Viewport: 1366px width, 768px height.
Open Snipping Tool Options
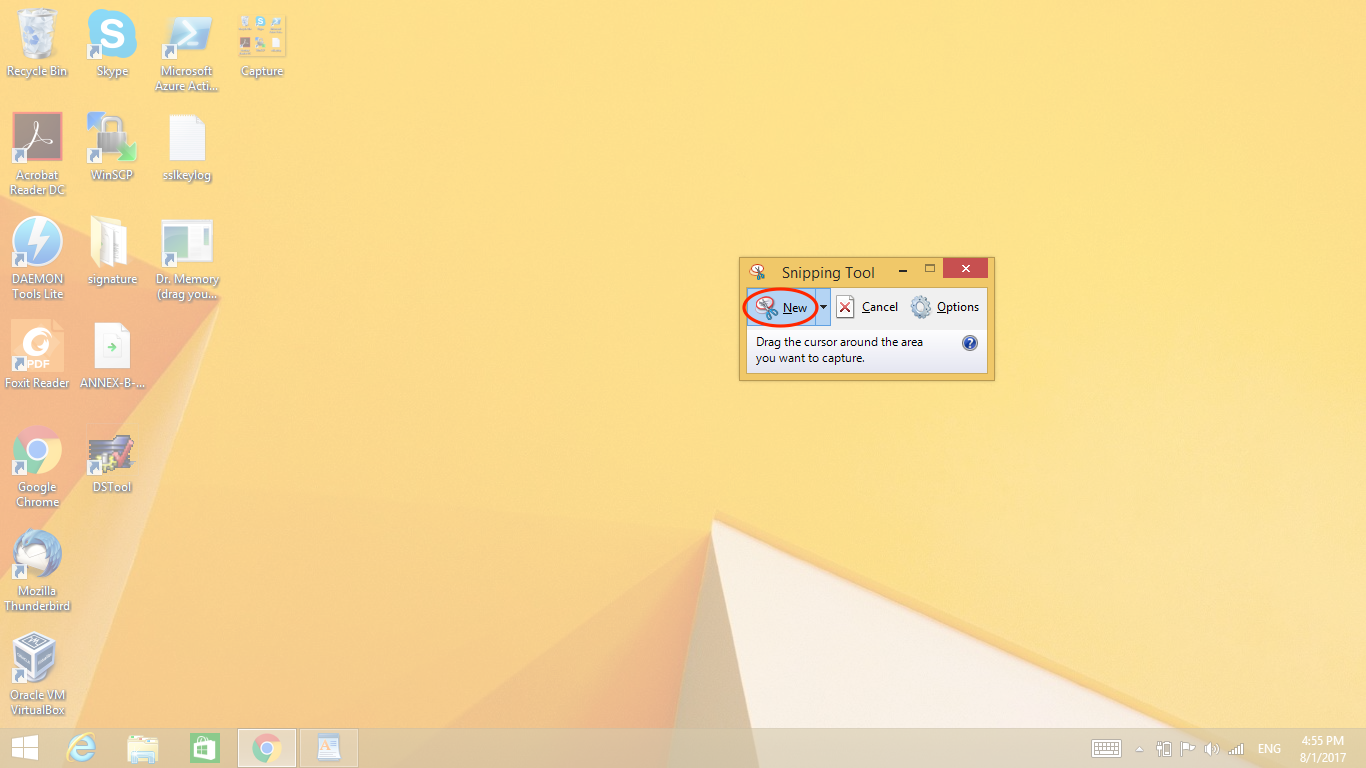[x=945, y=307]
